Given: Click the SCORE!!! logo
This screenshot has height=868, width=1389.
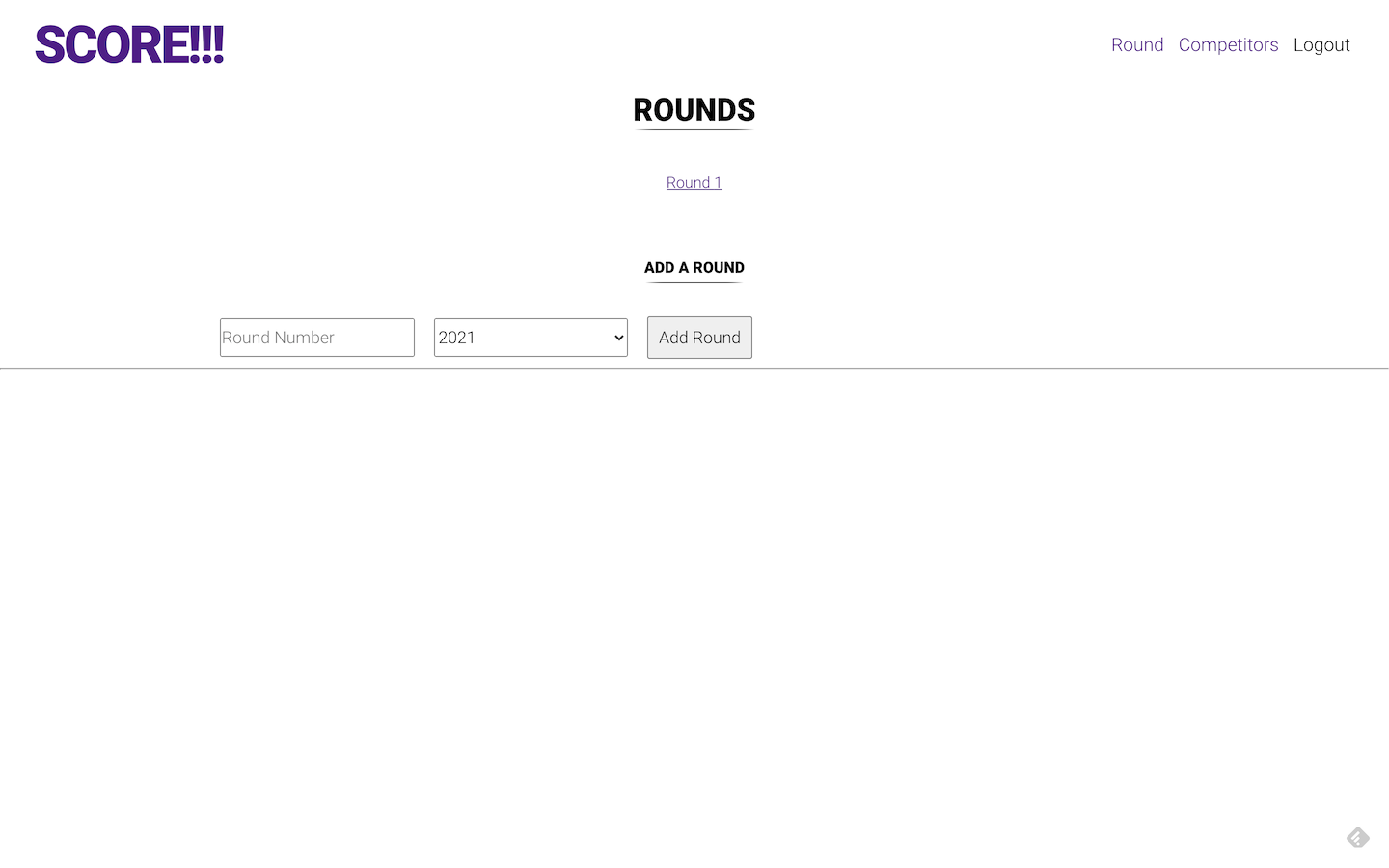Looking at the screenshot, I should pos(129,44).
